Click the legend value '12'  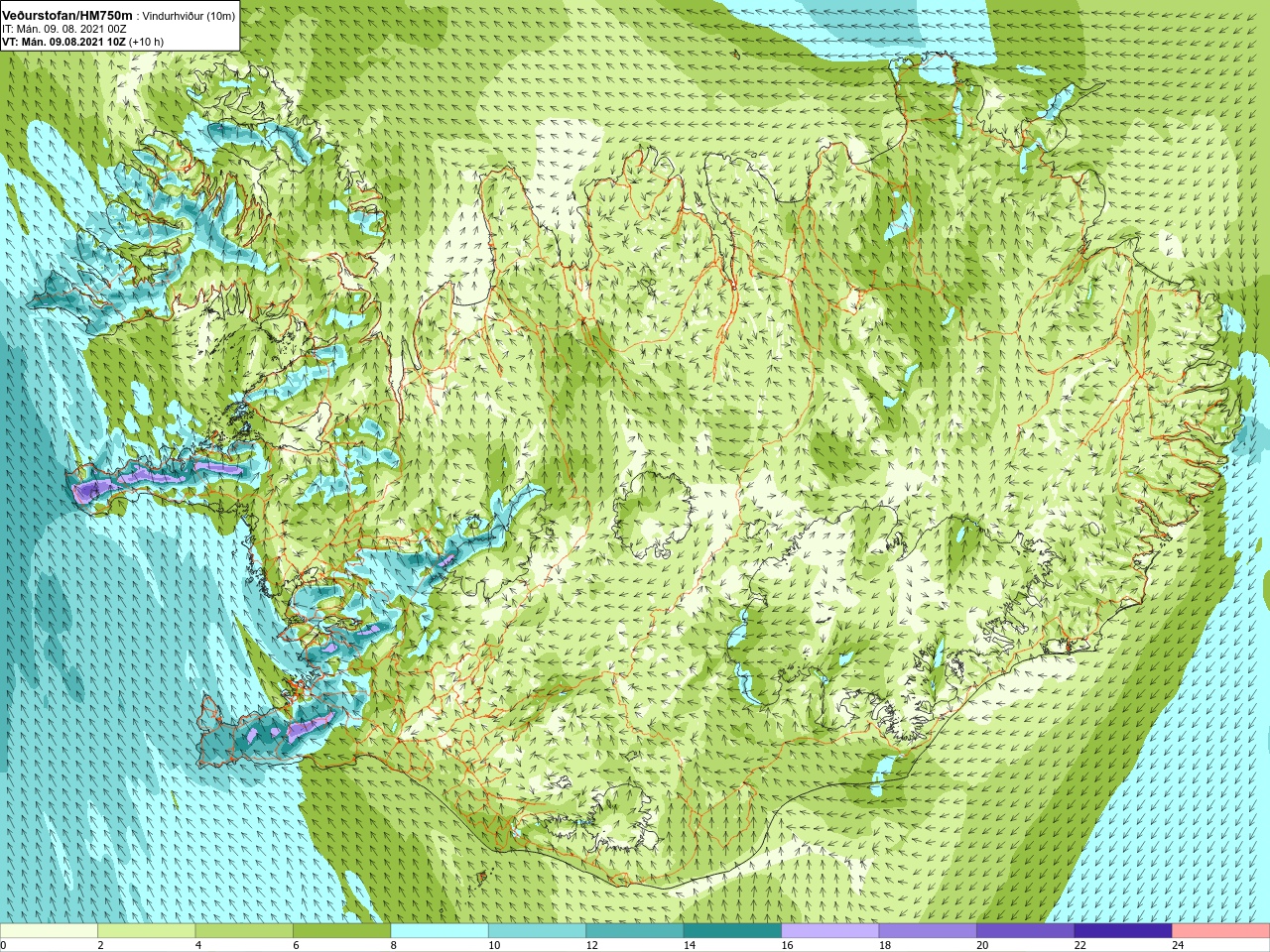point(591,946)
